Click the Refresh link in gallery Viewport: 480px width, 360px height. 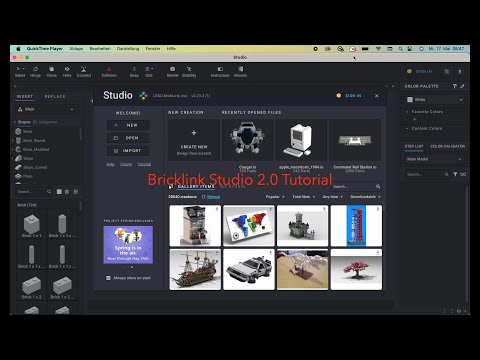tap(213, 197)
